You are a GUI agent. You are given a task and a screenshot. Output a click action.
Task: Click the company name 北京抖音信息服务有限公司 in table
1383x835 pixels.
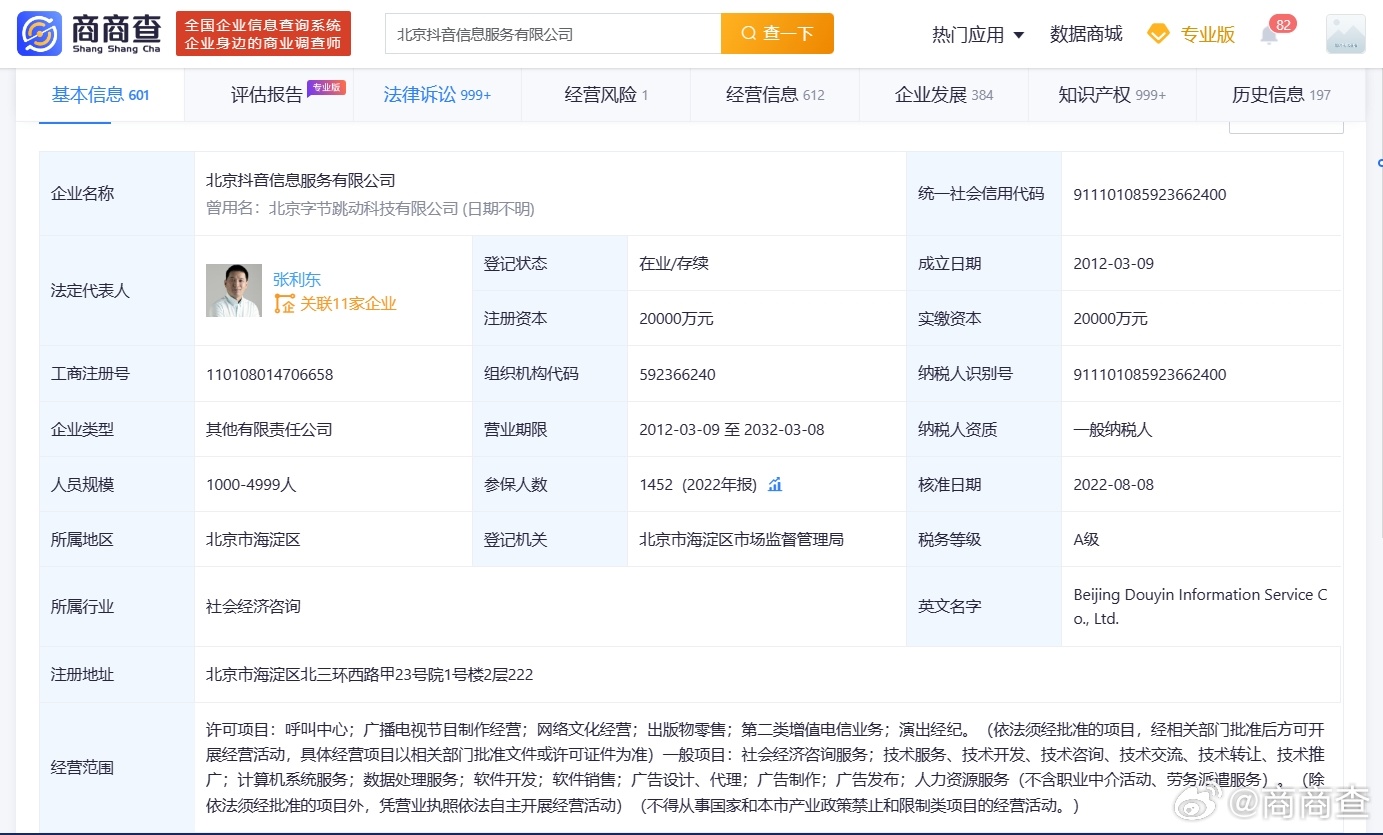click(x=301, y=180)
